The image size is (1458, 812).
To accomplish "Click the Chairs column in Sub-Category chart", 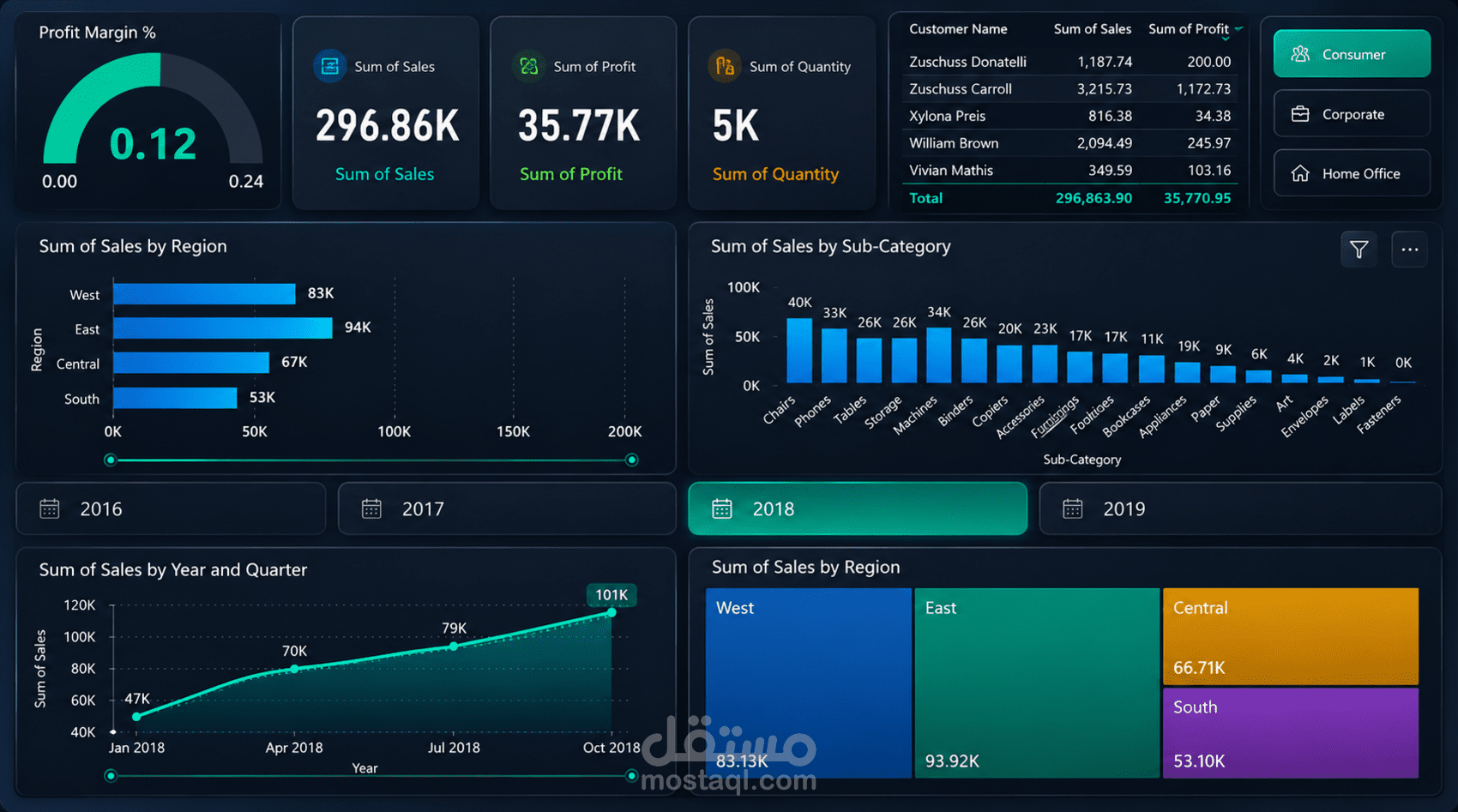I will (x=799, y=351).
